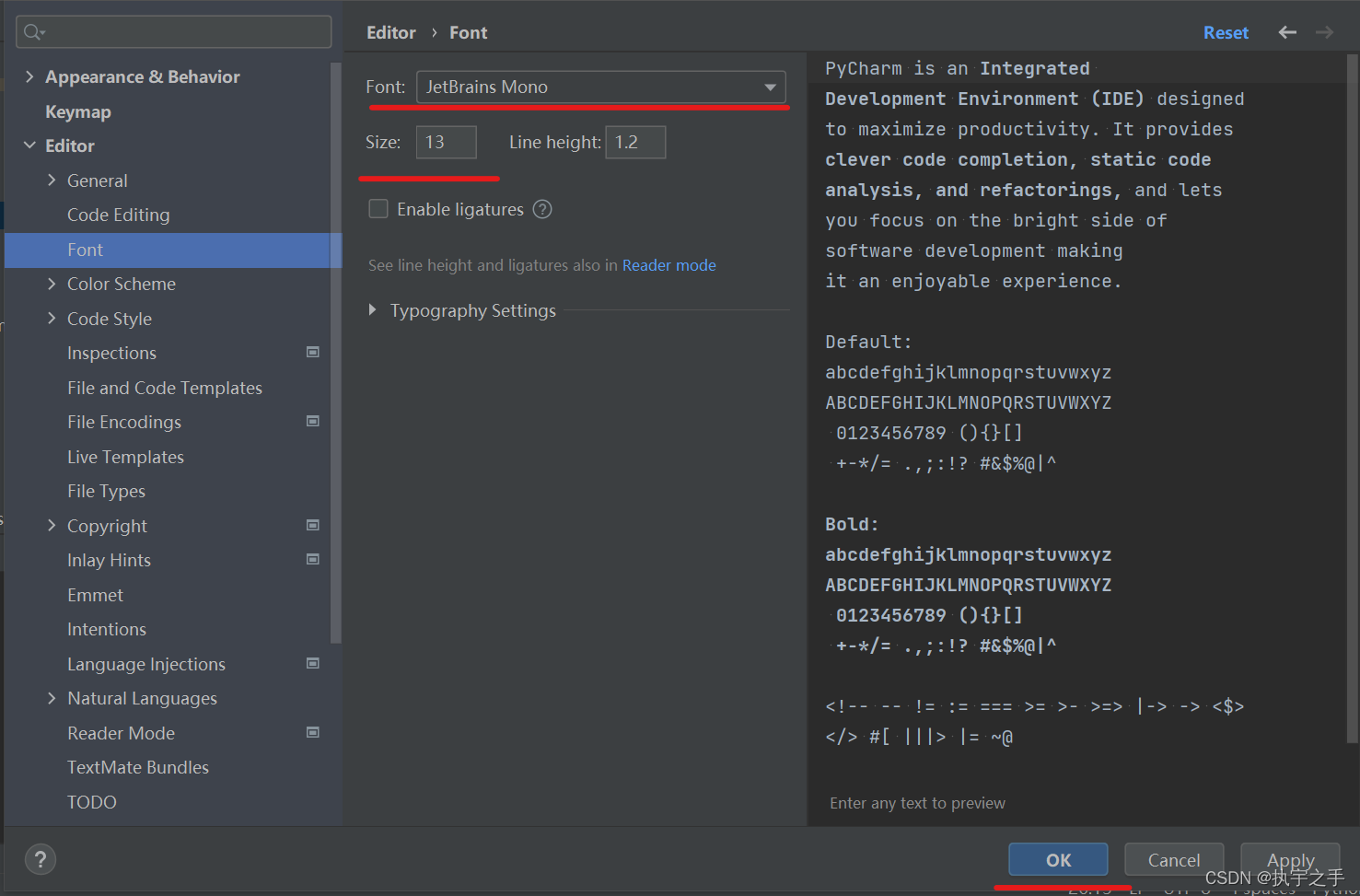Screen dimensions: 1360x896
Task: Collapse the Editor tree node
Action: pos(29,145)
